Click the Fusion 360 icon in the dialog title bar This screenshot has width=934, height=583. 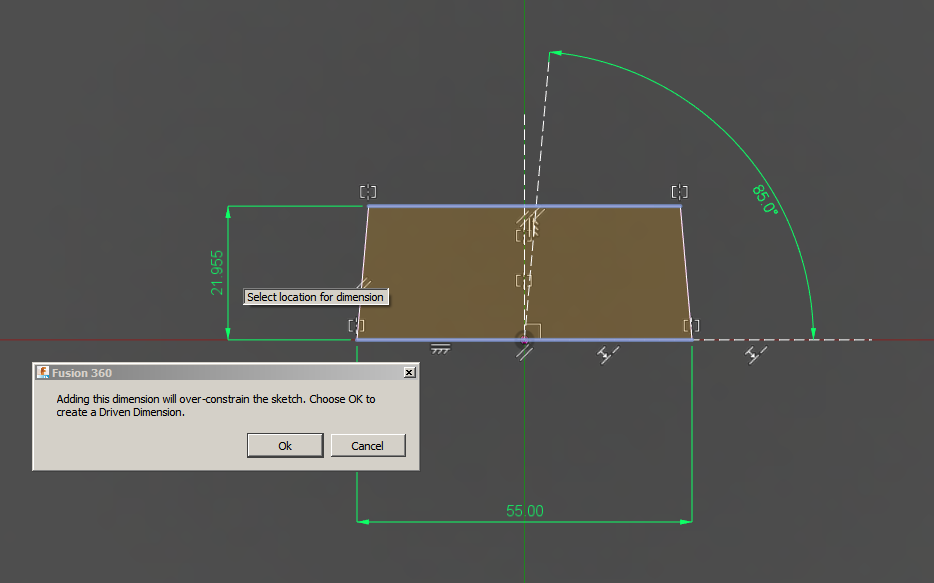(43, 372)
